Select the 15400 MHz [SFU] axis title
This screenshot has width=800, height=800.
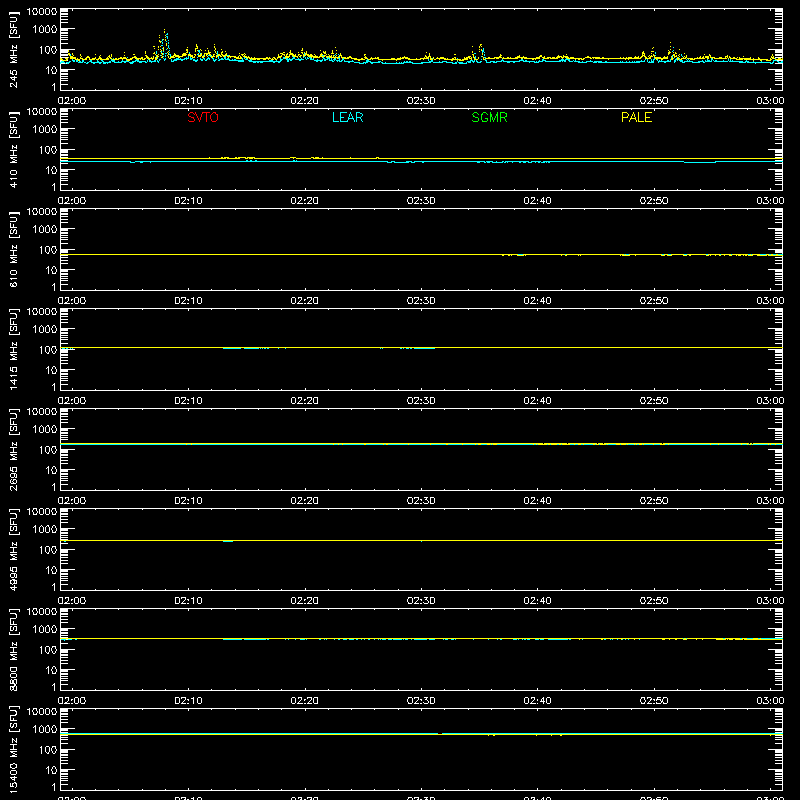(x=13, y=749)
